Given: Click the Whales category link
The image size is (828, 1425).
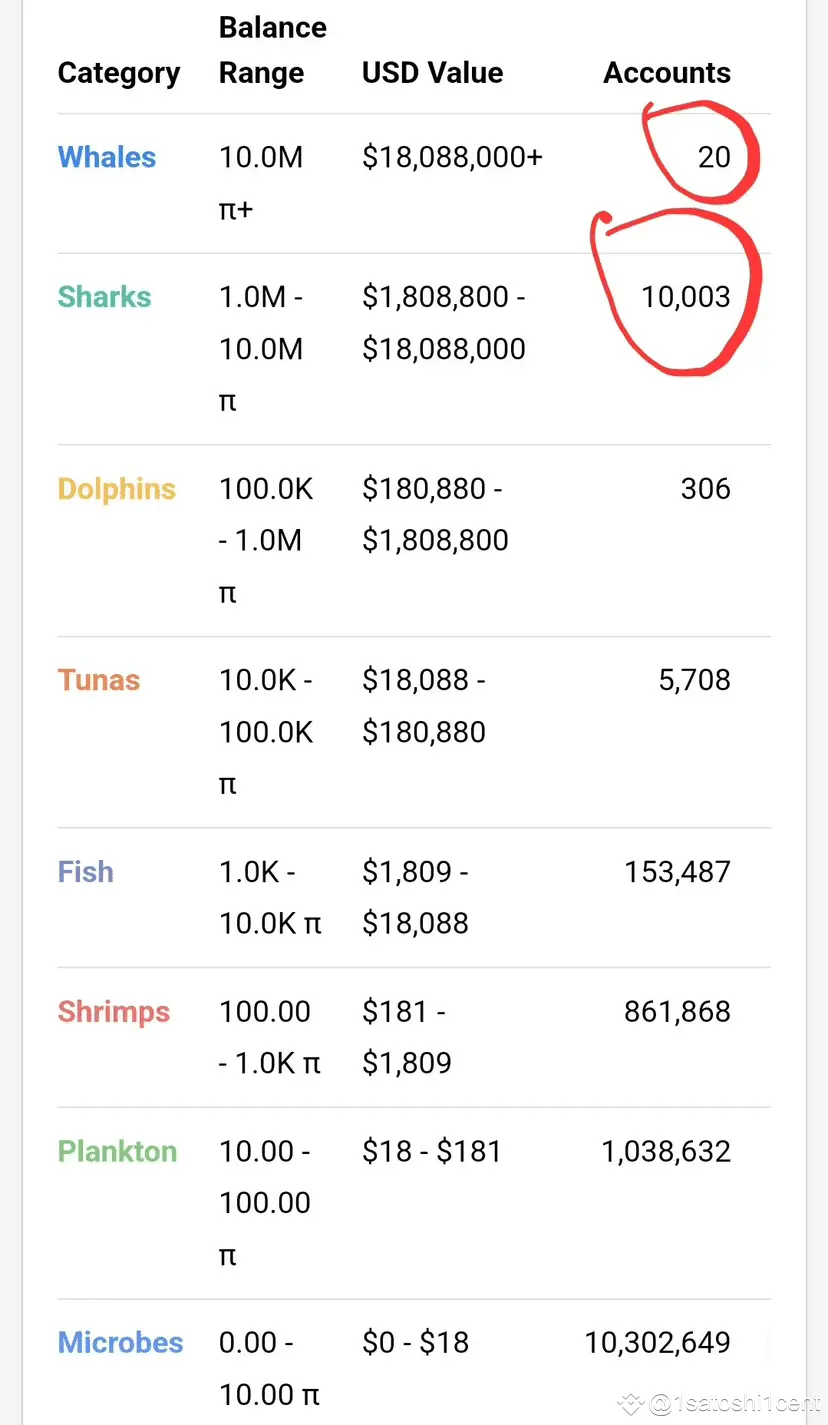Looking at the screenshot, I should (x=107, y=157).
